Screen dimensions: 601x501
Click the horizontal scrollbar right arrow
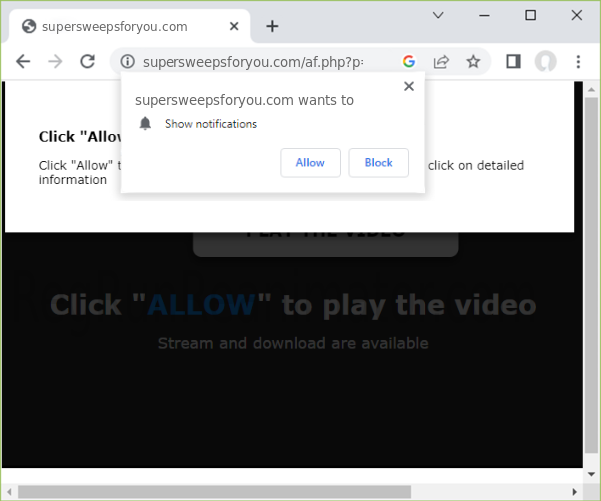tap(573, 491)
